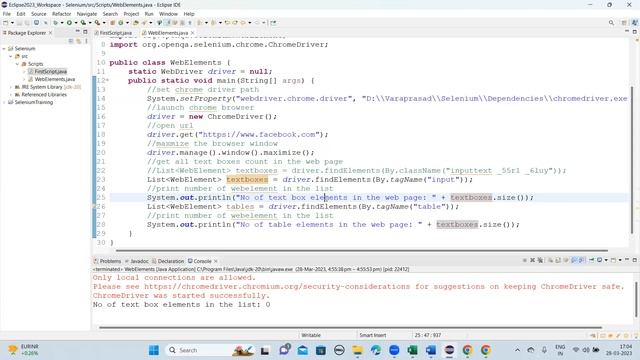This screenshot has height=360, width=640.
Task: Open the Debug dropdown arrow
Action: [x=62, y=22]
